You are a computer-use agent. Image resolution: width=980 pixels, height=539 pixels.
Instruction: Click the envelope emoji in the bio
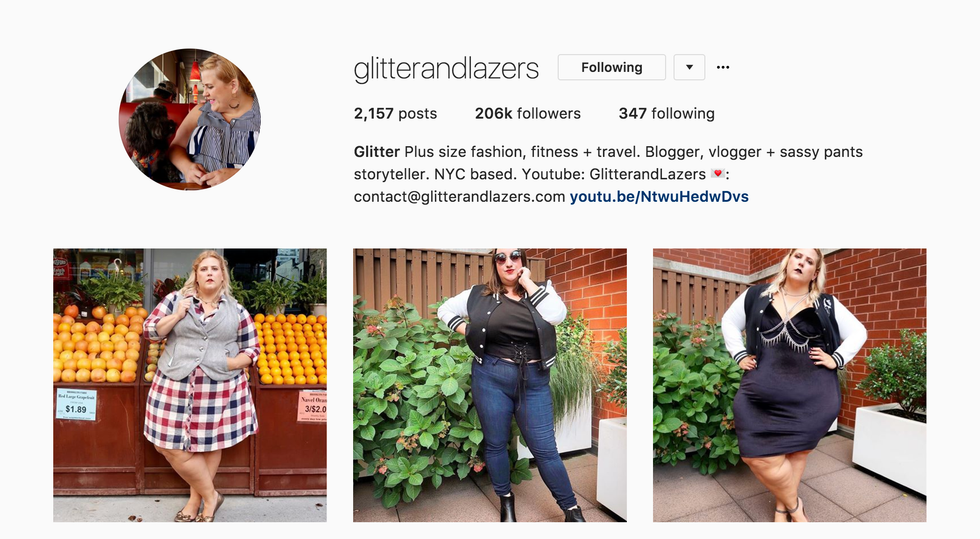718,174
